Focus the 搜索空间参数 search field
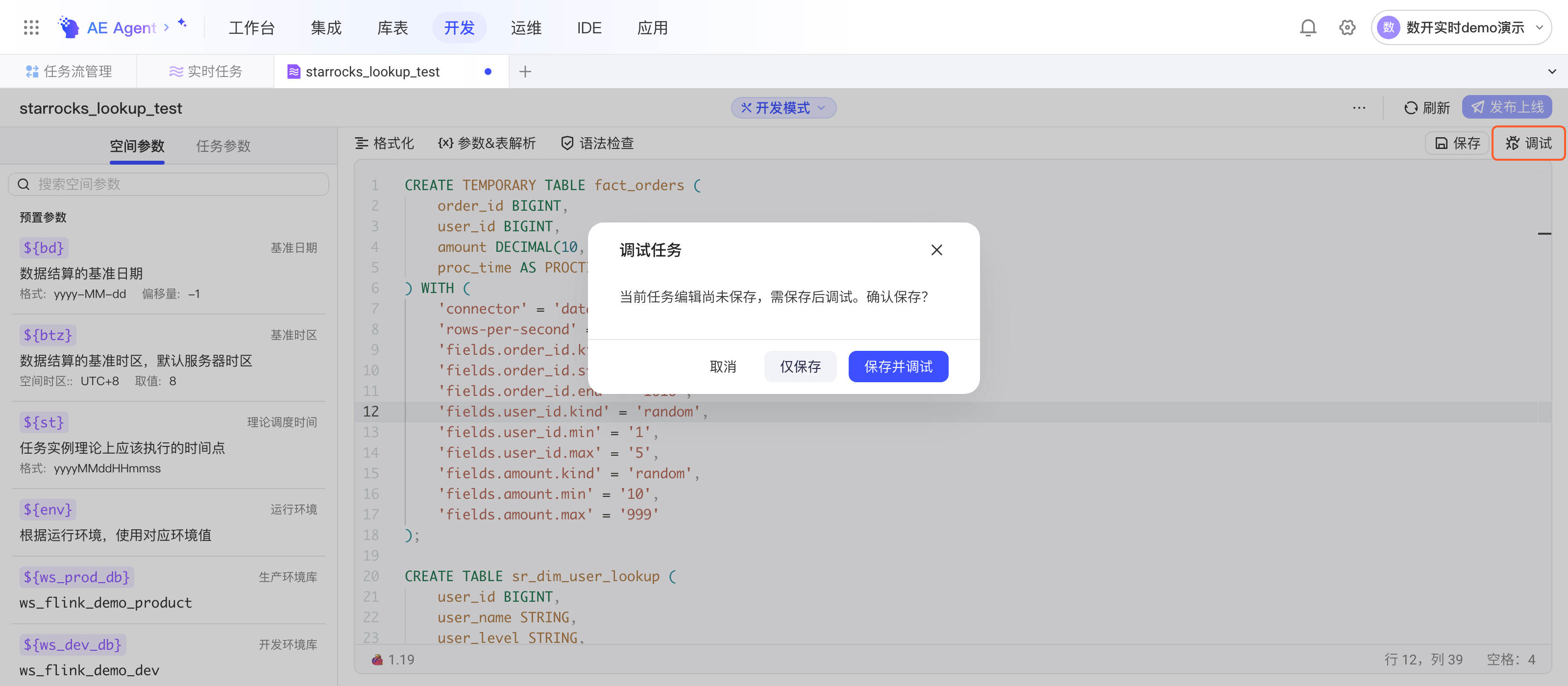Screen dimensions: 1568x686 [169, 184]
